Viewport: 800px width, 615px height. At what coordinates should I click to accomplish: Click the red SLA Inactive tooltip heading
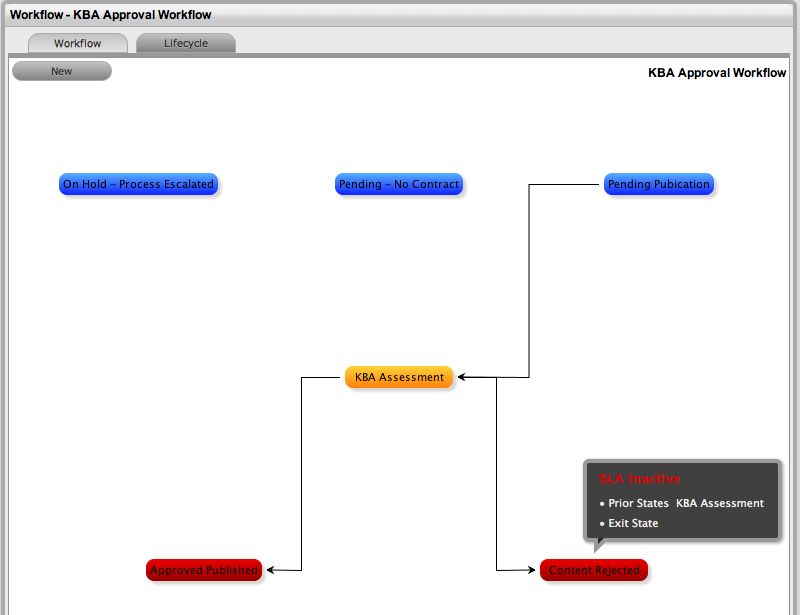coord(640,479)
